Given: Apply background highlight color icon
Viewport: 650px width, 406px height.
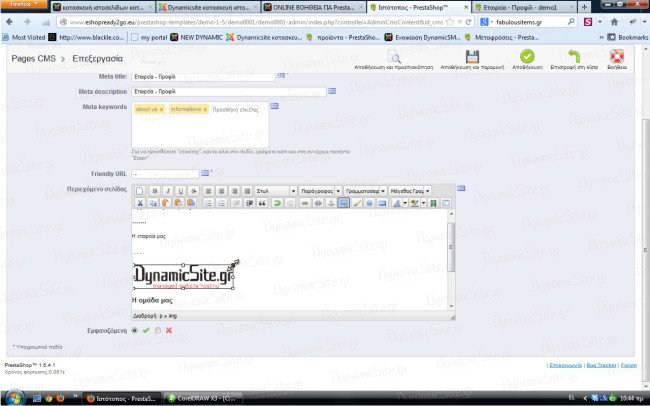Looking at the screenshot, I should (415, 203).
